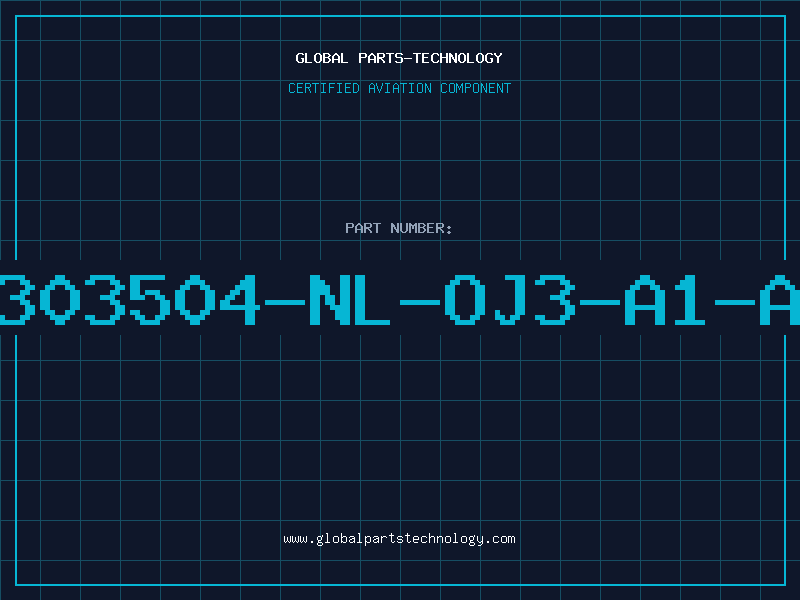
Task: Click the large part number 303504-NL-0J3-A1-A
Action: pos(400,299)
